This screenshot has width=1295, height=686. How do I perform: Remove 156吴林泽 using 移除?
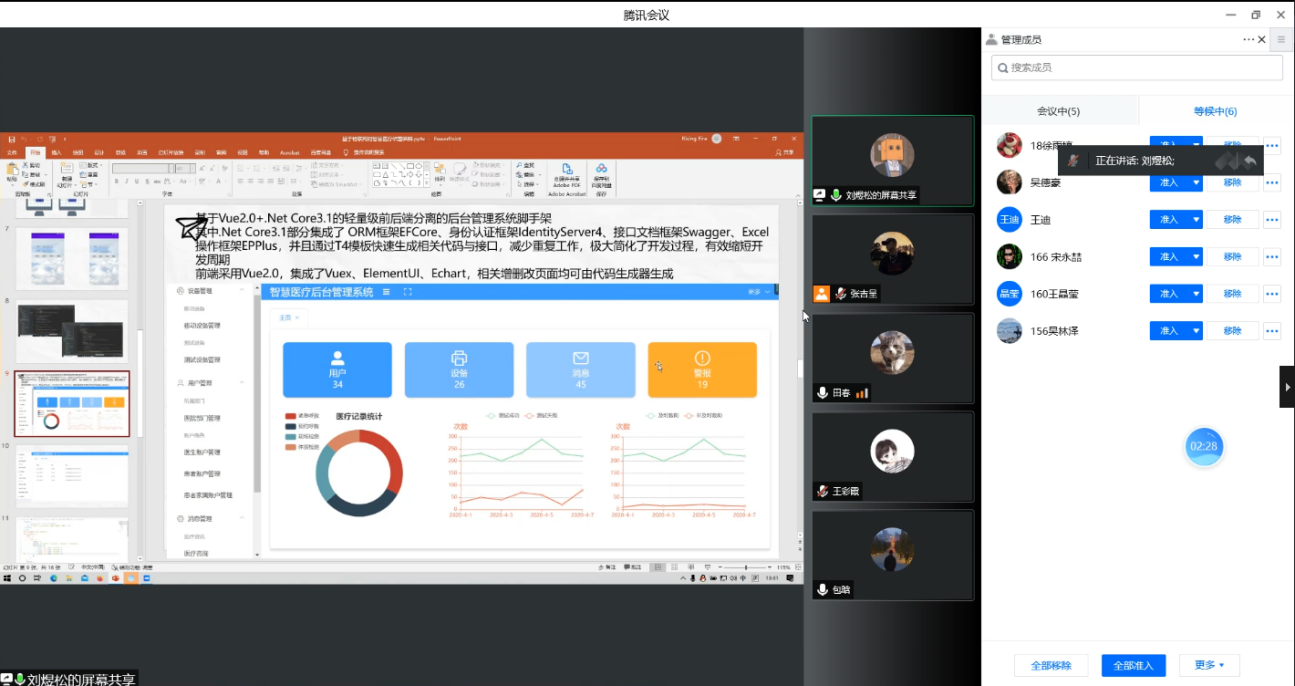click(x=1232, y=331)
